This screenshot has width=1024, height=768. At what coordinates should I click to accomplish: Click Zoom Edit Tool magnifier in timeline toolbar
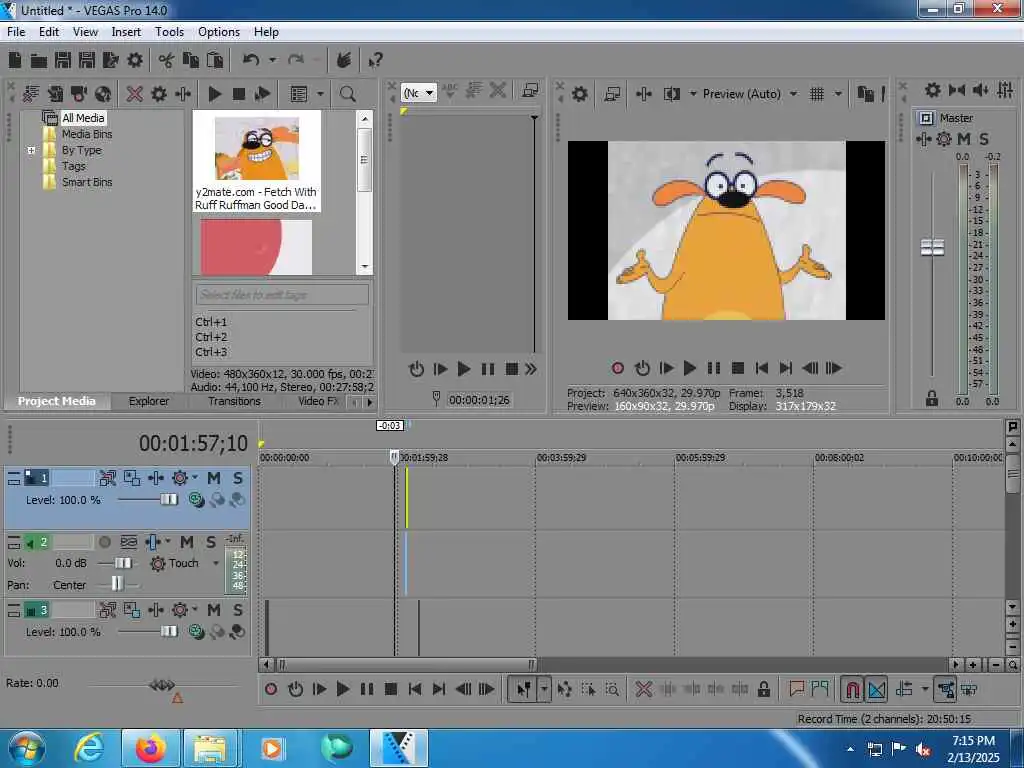(612, 689)
